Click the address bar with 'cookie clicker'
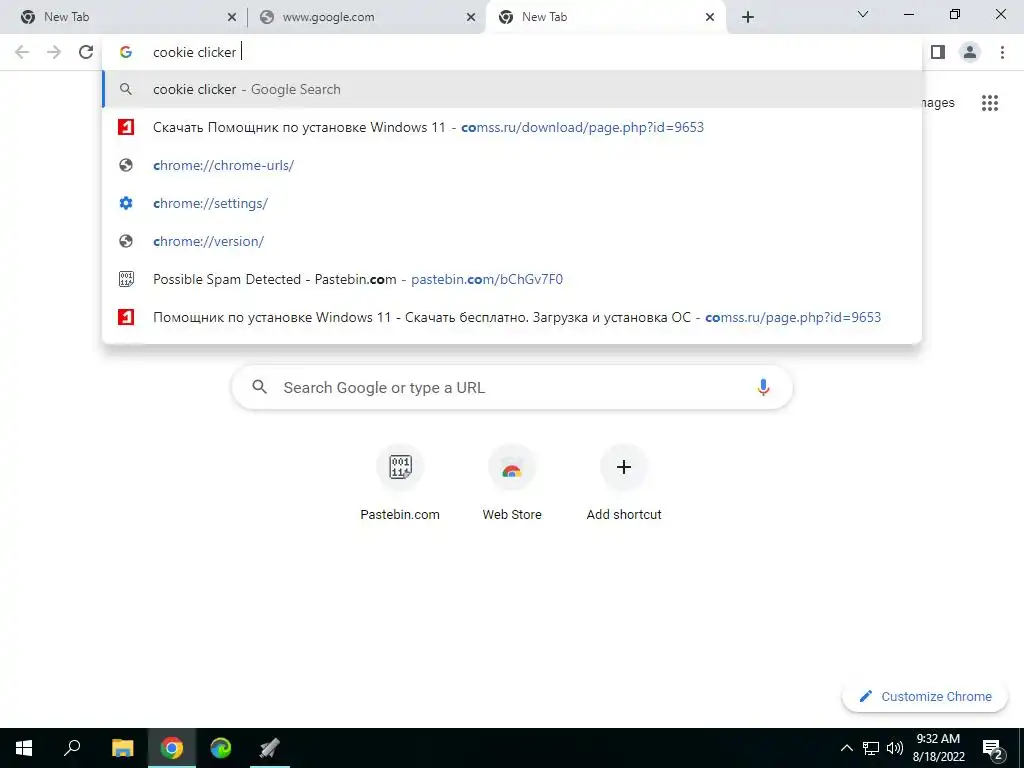The image size is (1024, 768). click(512, 52)
